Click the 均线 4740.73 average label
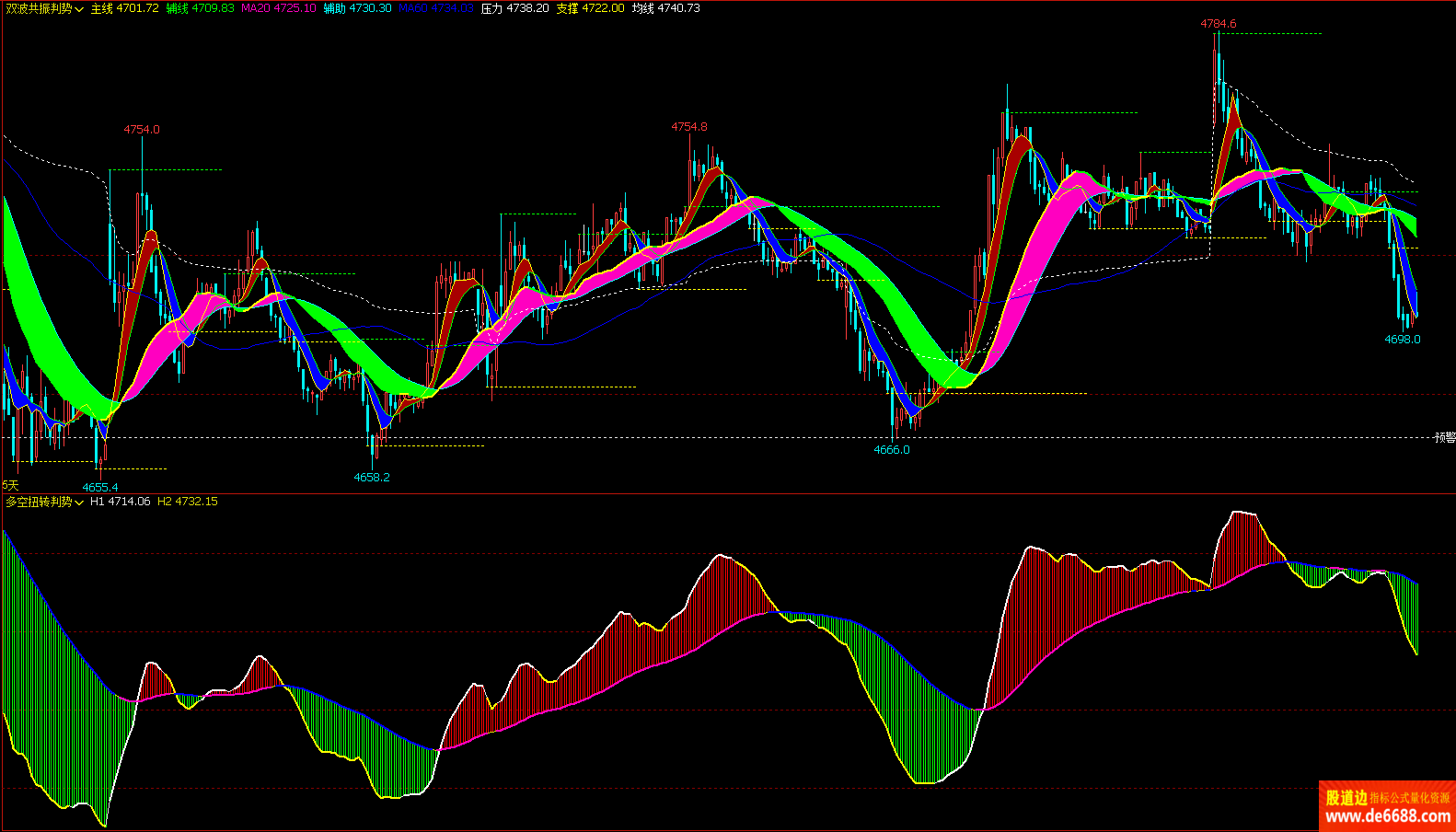The height and width of the screenshot is (832, 1456). point(665,8)
